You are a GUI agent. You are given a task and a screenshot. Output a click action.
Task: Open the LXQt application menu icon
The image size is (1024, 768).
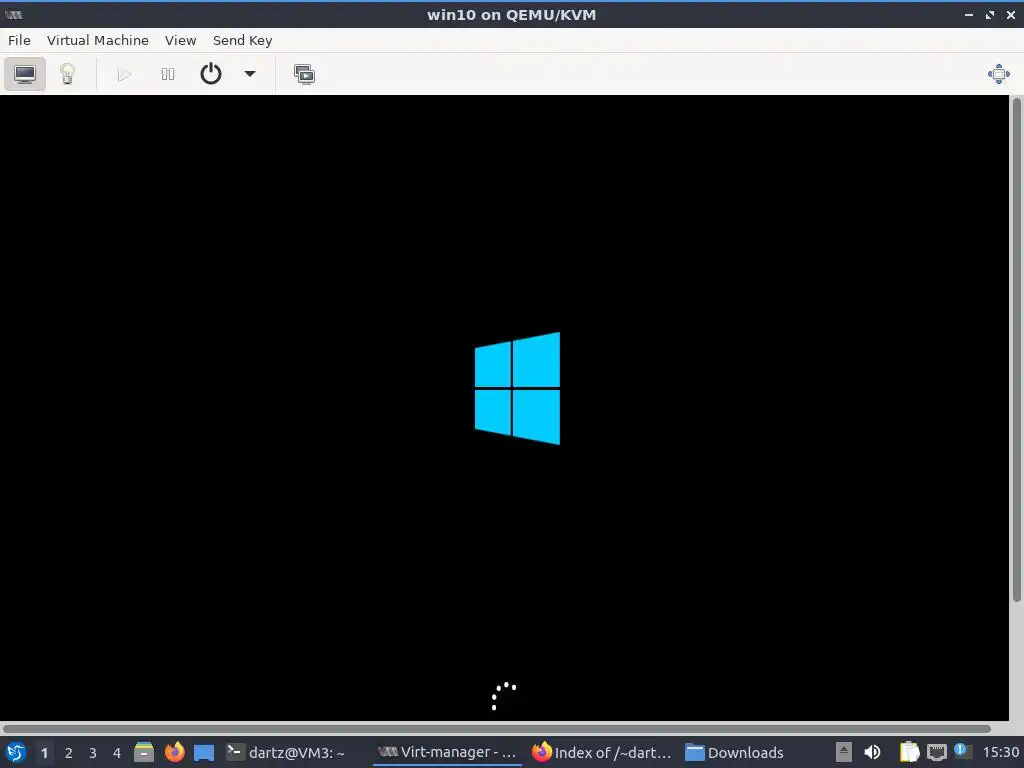[x=16, y=752]
